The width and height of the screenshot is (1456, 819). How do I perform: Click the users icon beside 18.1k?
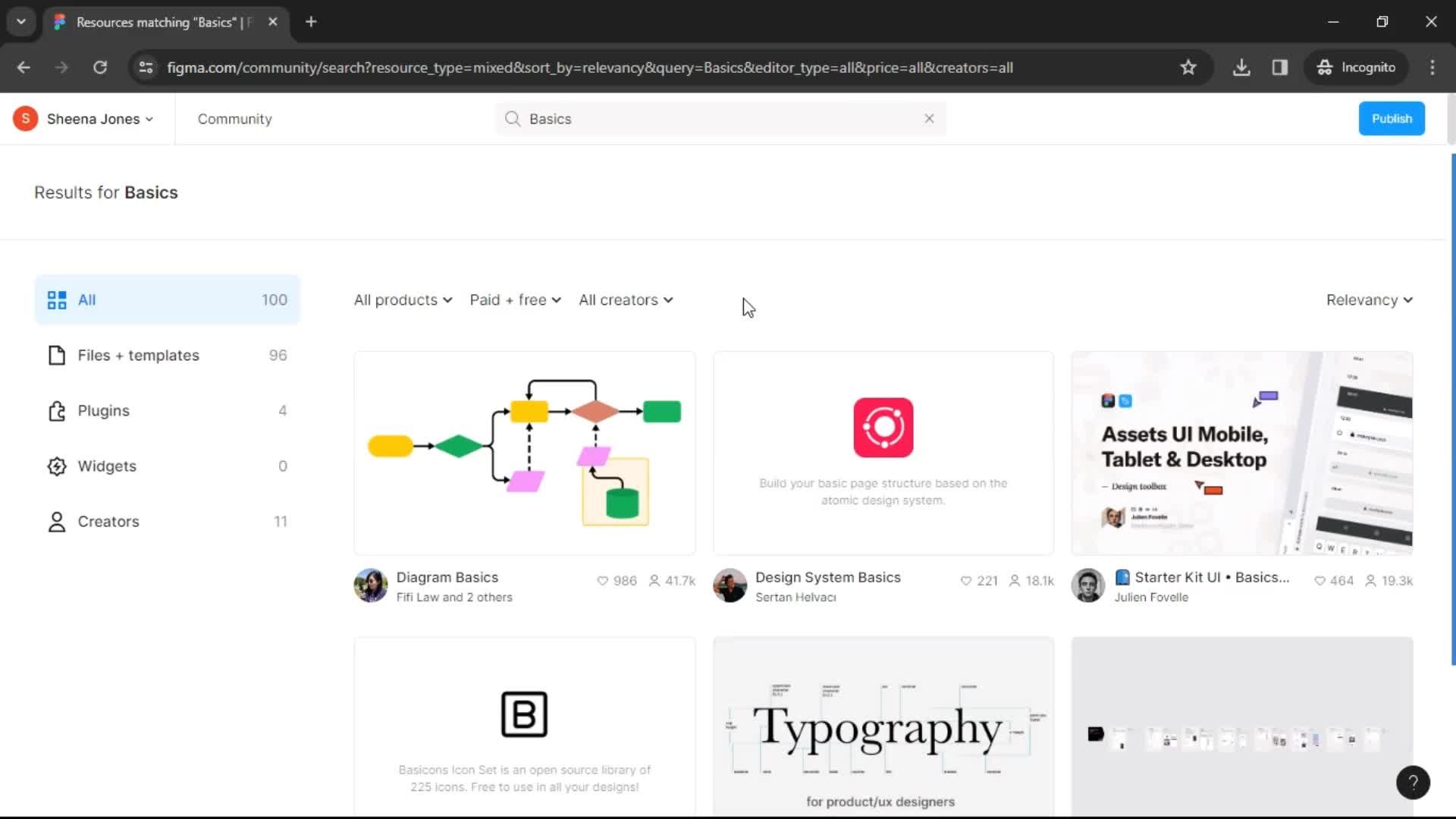coord(1015,581)
